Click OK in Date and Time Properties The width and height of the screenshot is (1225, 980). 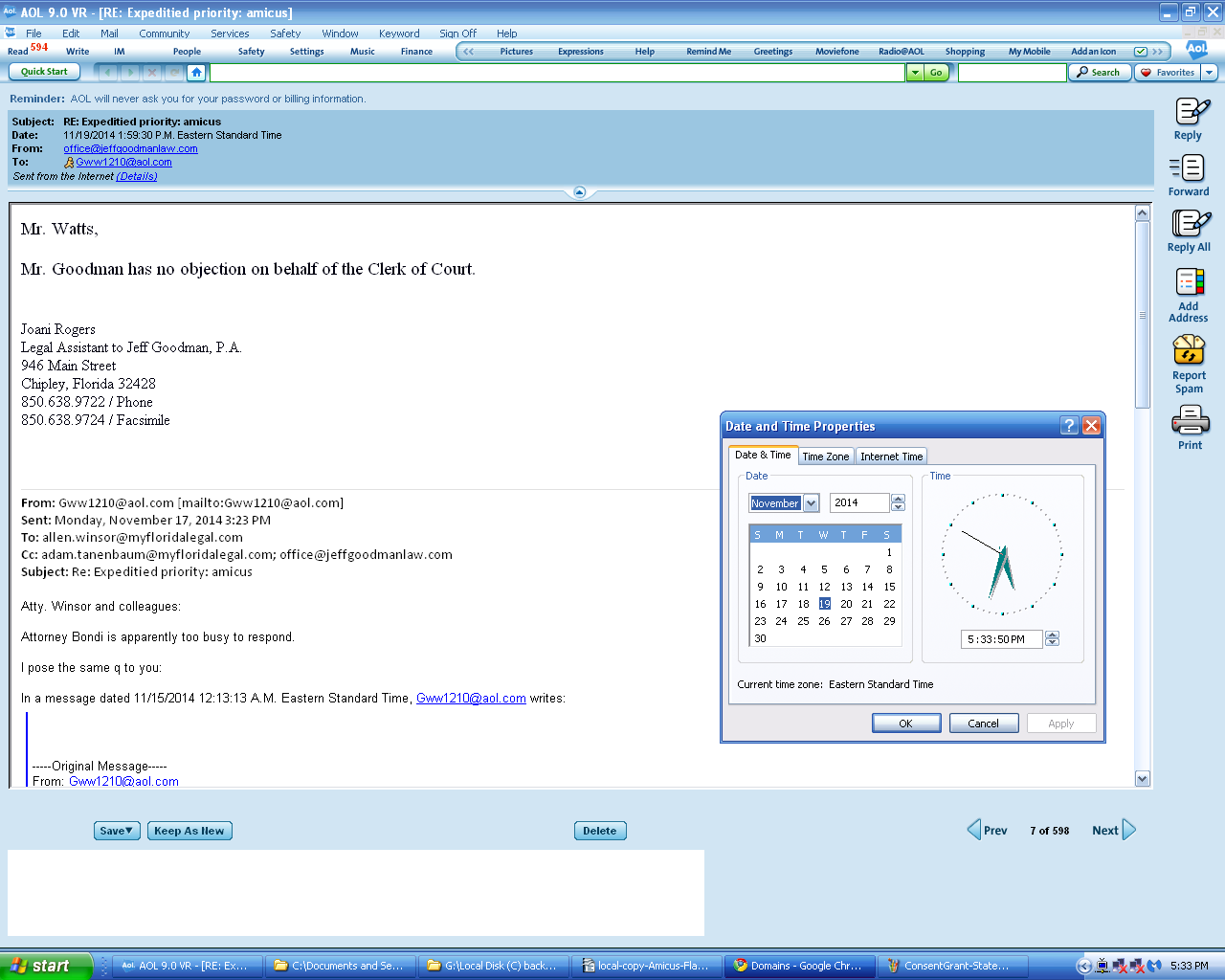pos(906,724)
